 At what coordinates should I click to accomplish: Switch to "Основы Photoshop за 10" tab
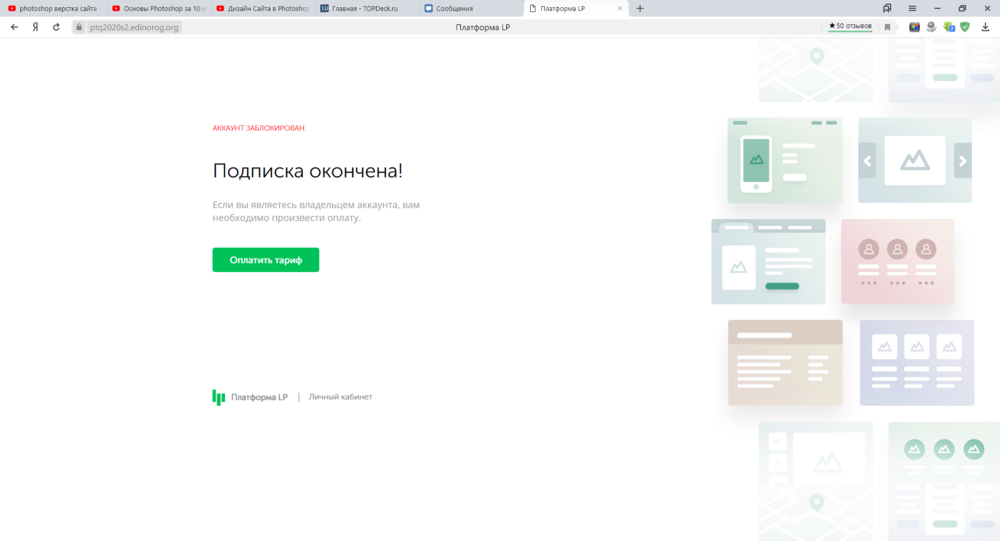[160, 8]
